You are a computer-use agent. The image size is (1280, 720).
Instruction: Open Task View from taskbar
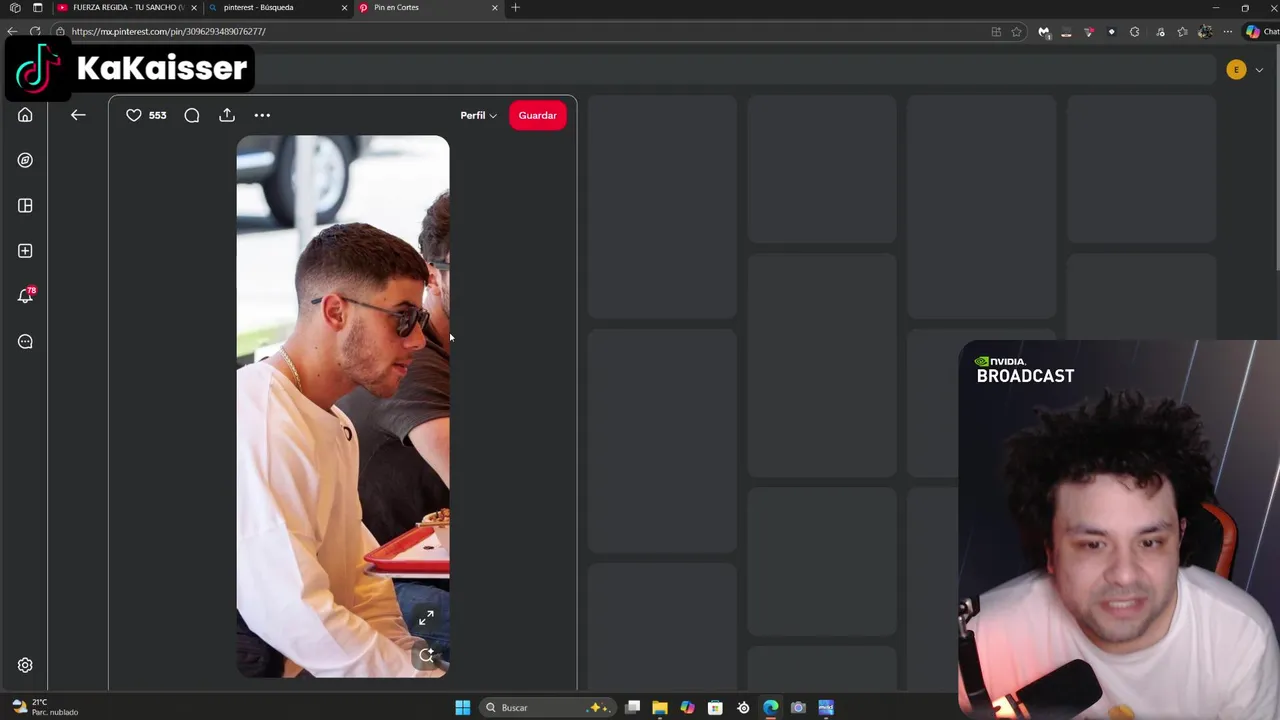coord(632,707)
